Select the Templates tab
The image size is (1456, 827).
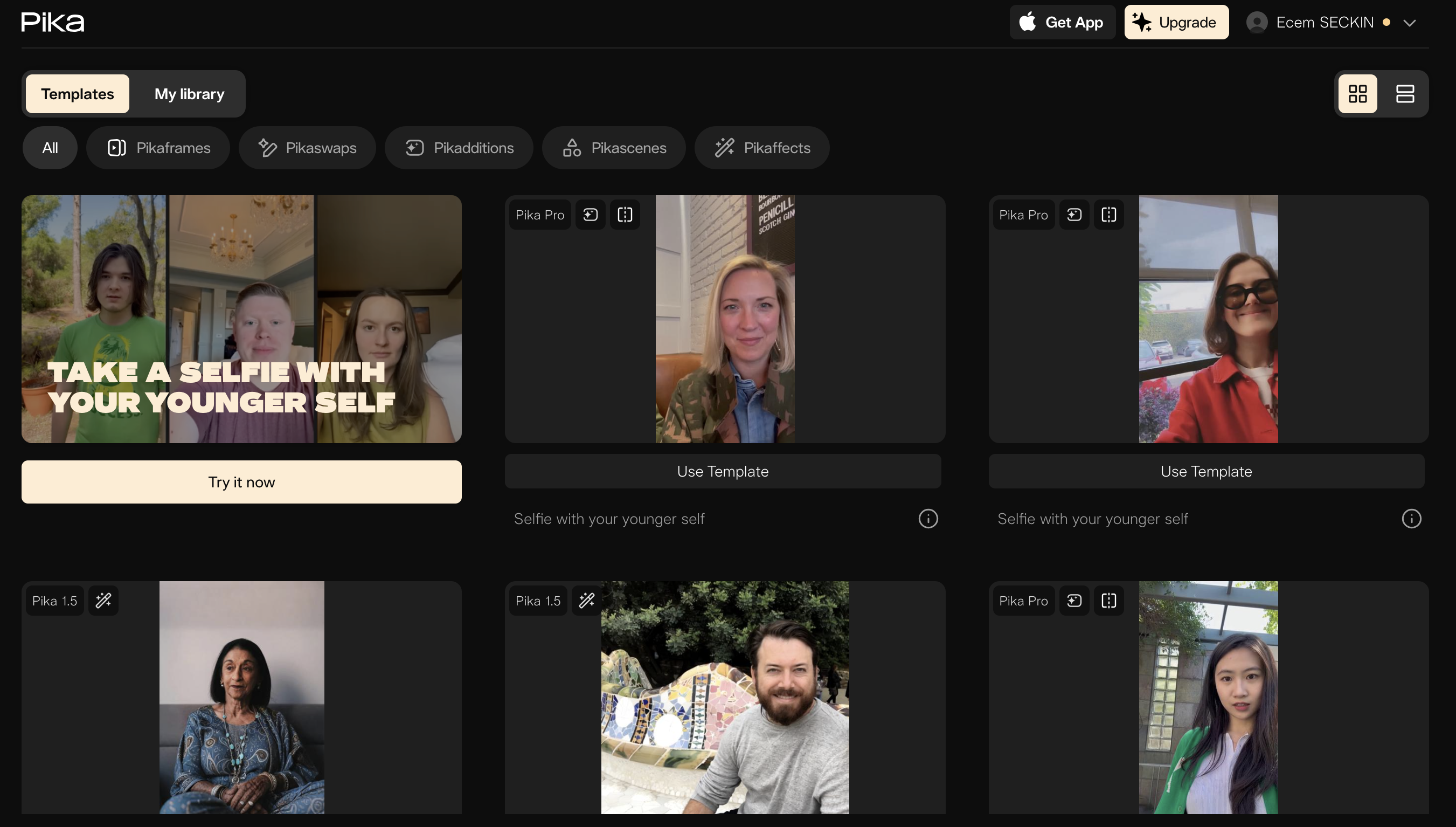[77, 94]
